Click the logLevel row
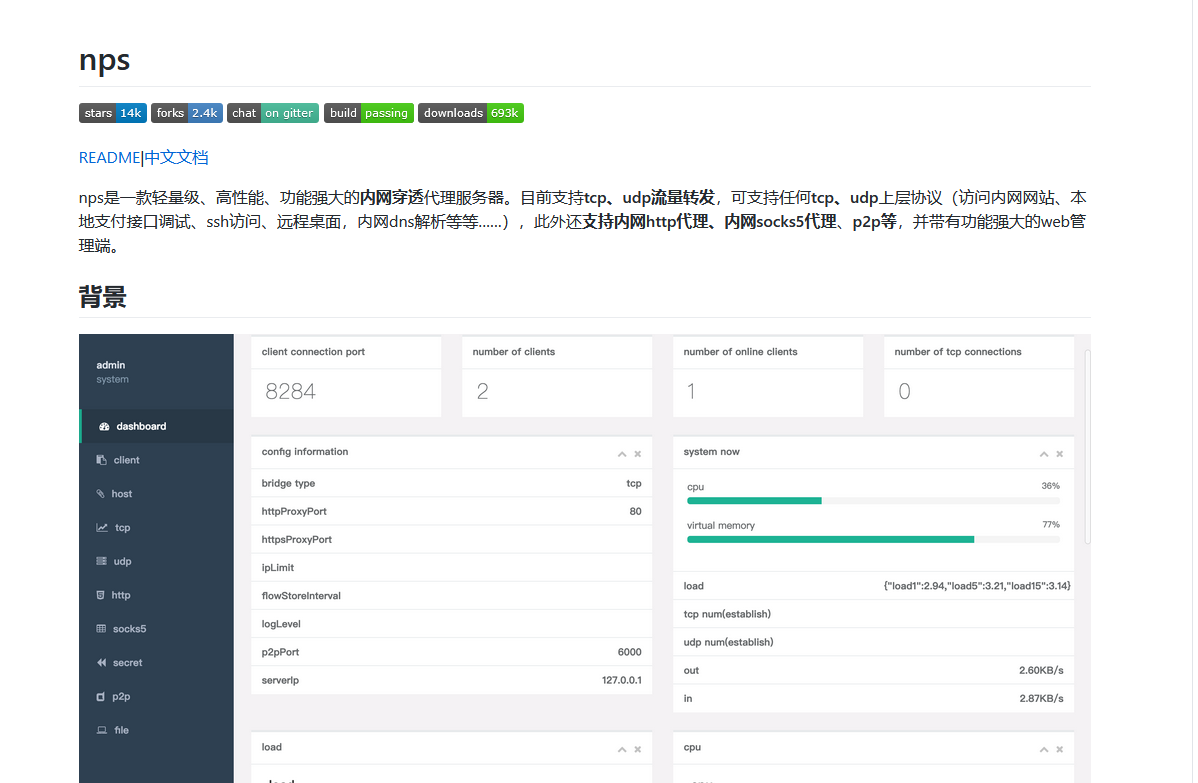 point(452,624)
